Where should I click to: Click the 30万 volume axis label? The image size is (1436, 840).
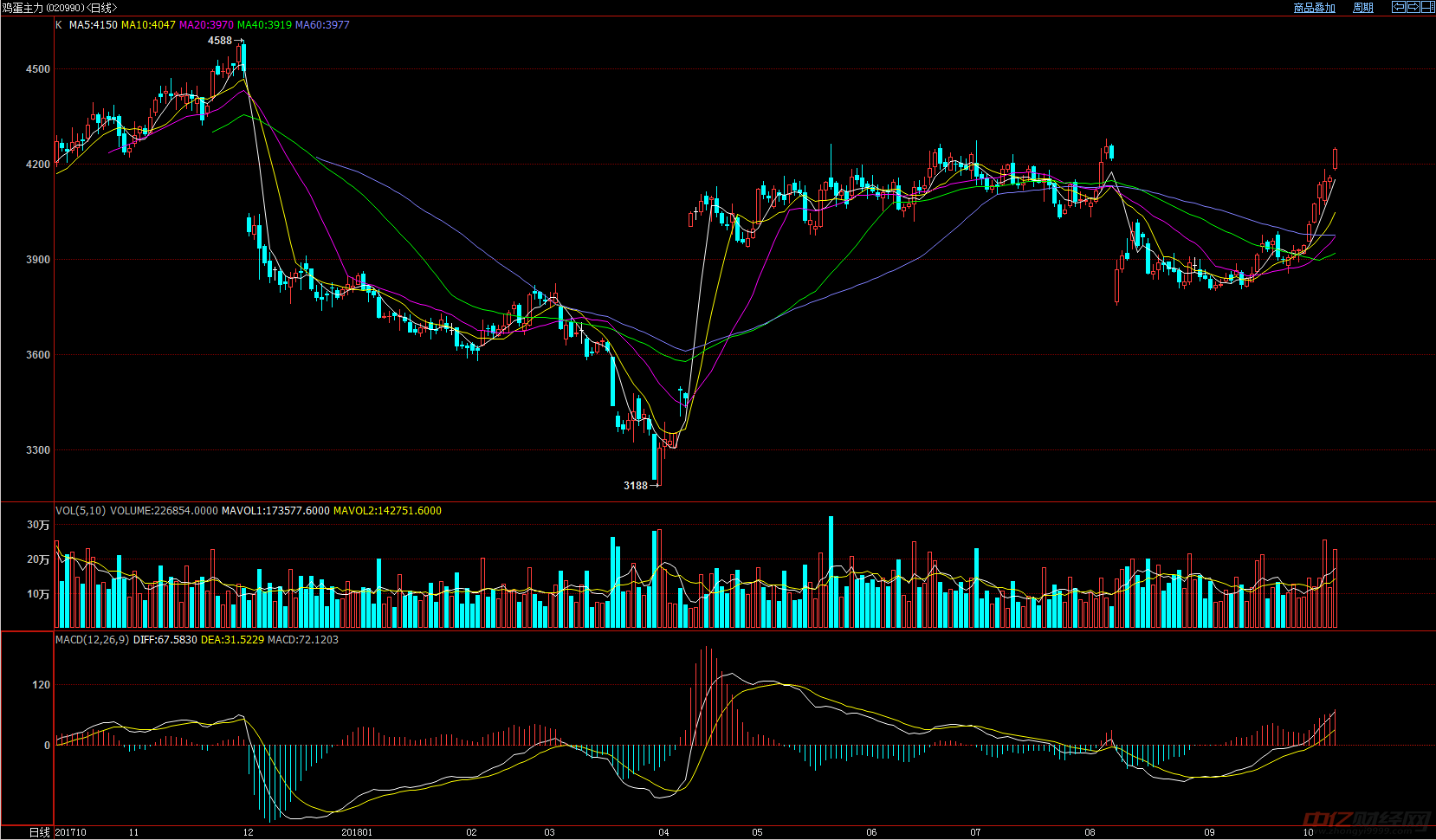click(38, 525)
